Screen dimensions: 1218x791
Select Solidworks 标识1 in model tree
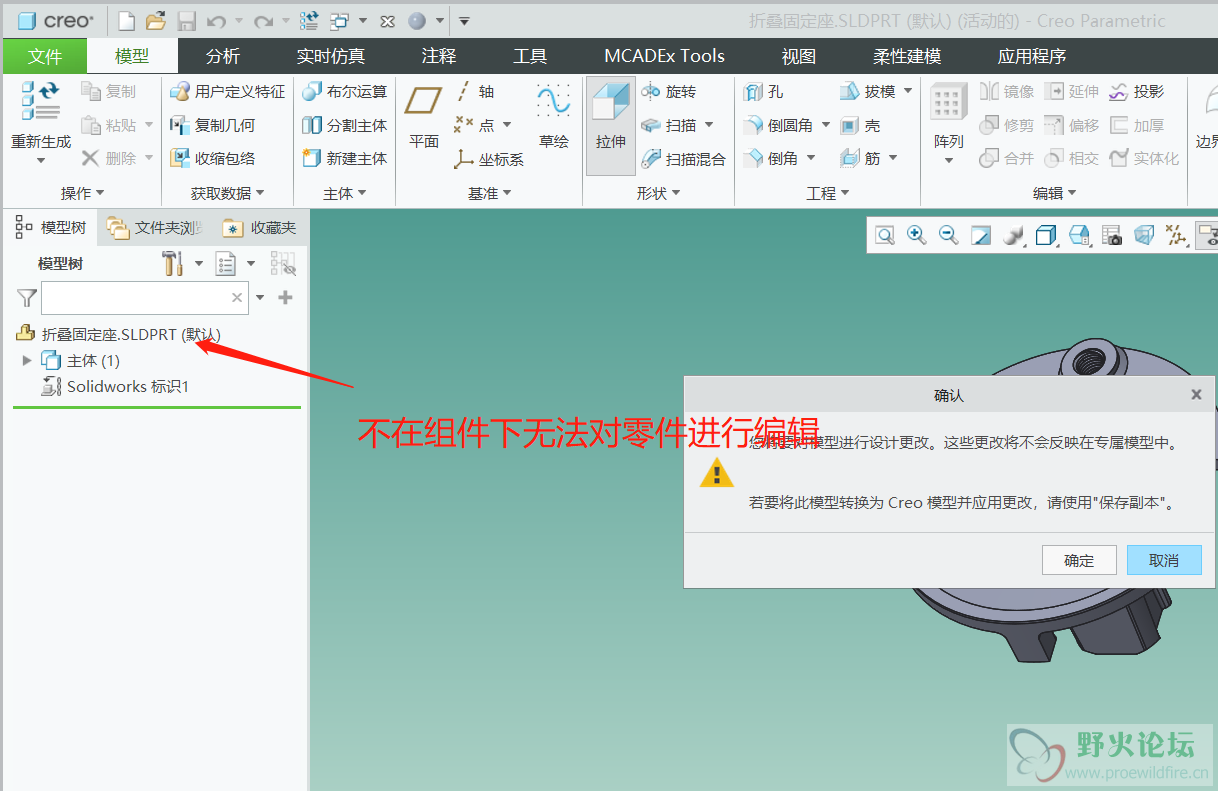click(115, 386)
